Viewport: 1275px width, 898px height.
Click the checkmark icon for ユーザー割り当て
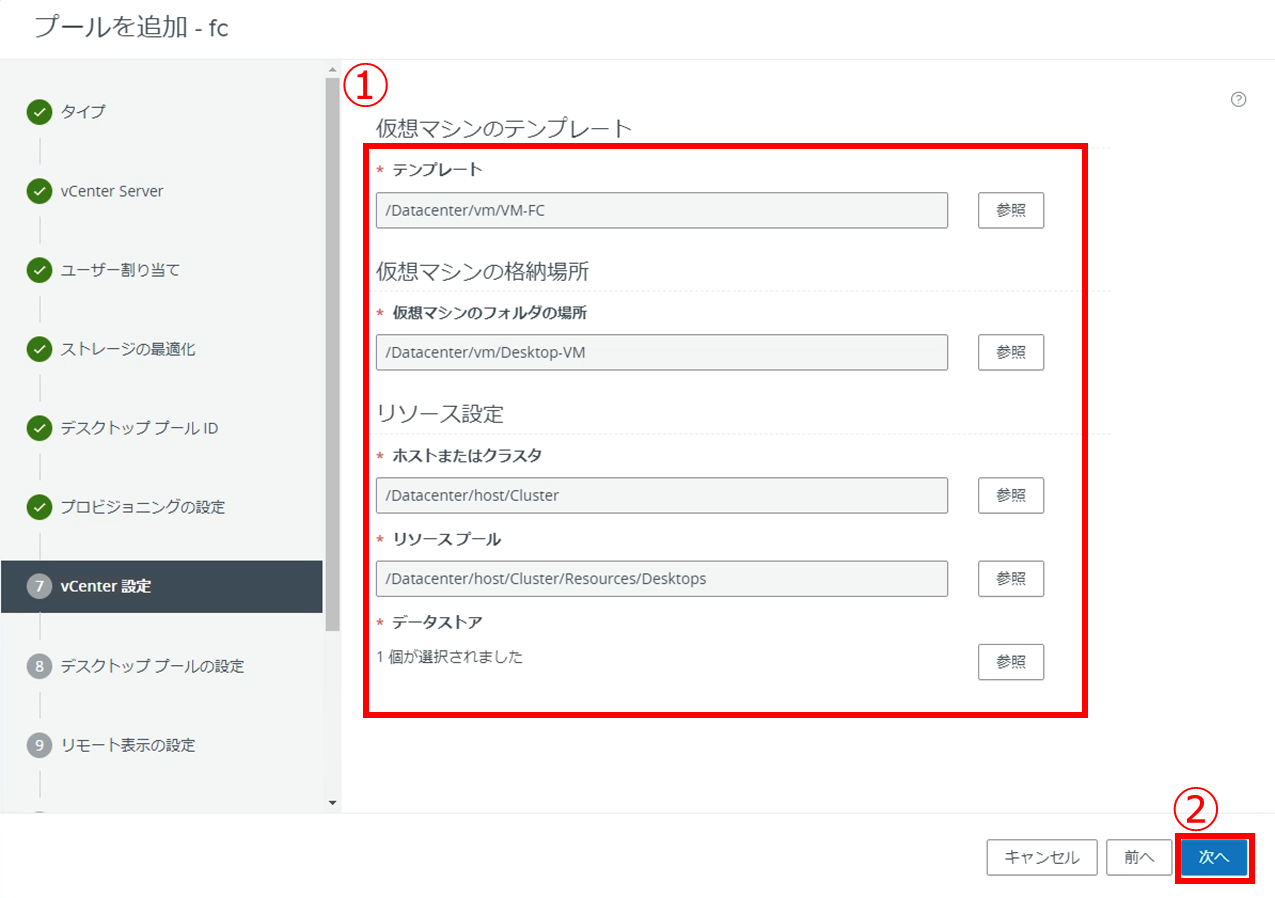click(39, 270)
